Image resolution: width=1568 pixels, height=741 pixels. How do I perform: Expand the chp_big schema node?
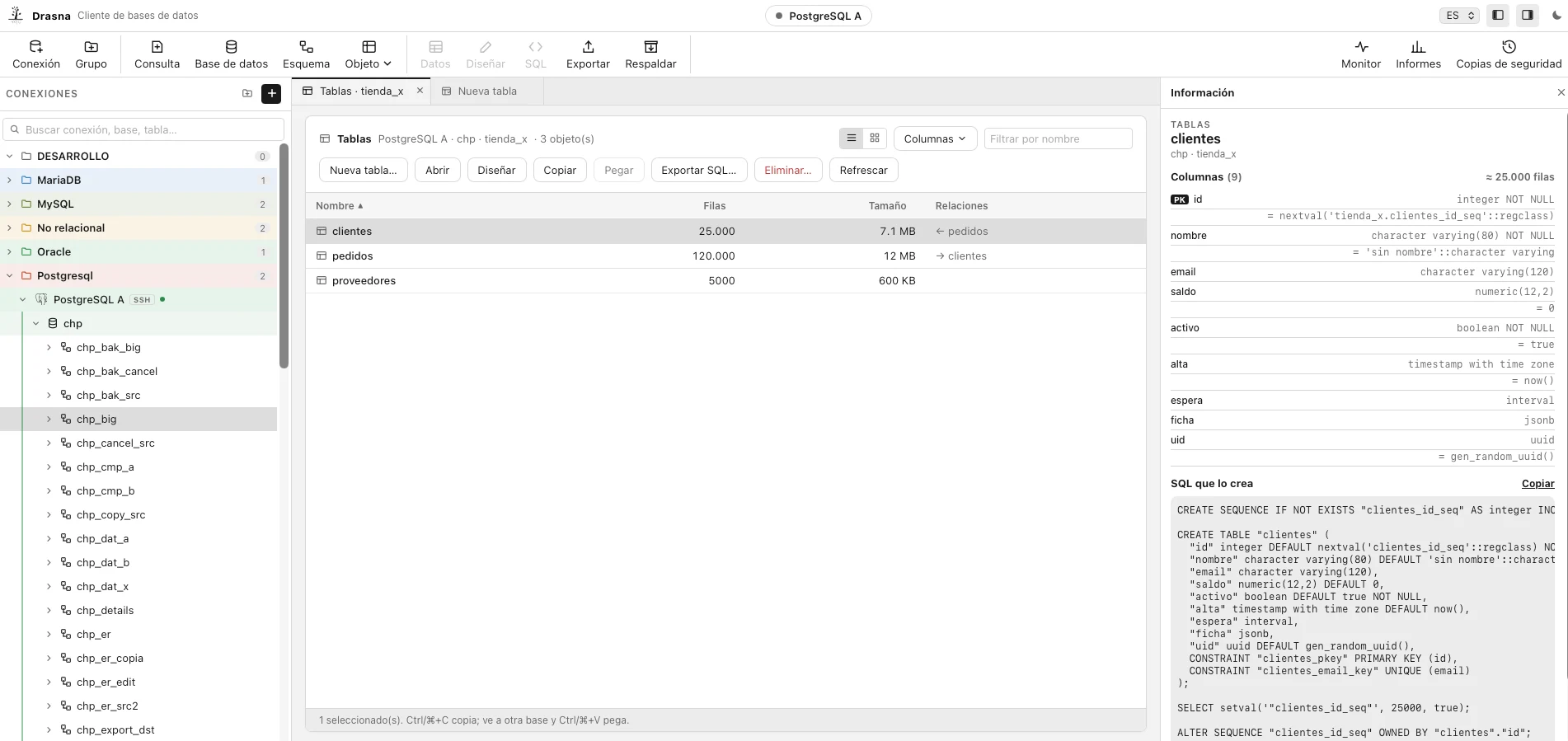click(49, 419)
